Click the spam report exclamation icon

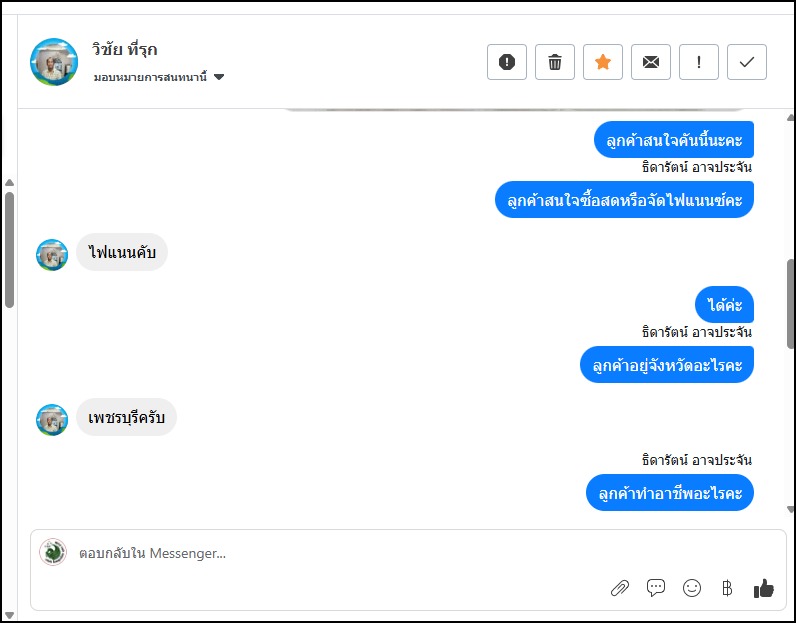[506, 62]
